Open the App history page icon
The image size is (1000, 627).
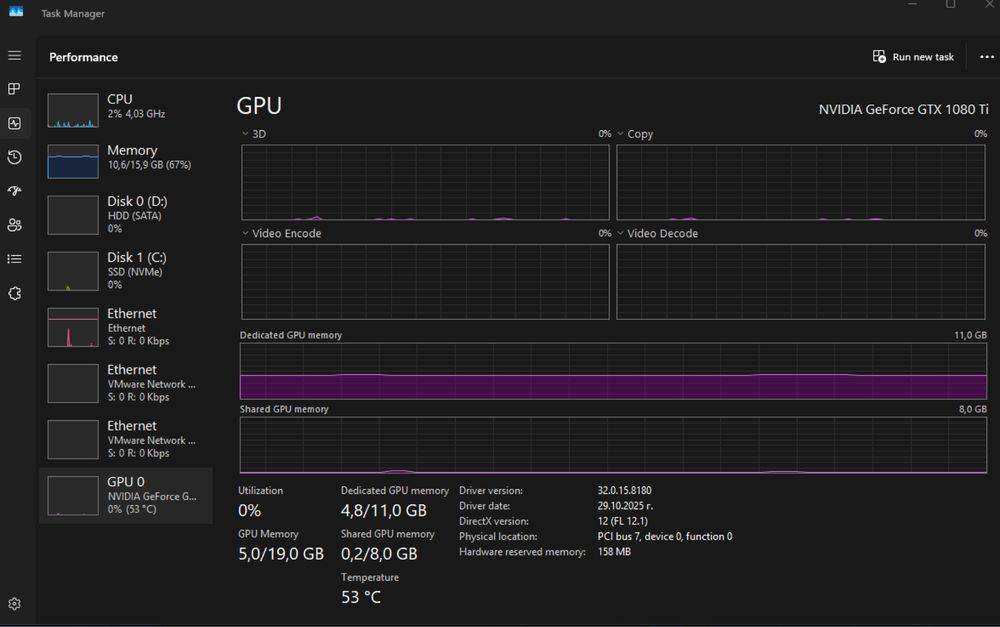pyautogui.click(x=14, y=157)
